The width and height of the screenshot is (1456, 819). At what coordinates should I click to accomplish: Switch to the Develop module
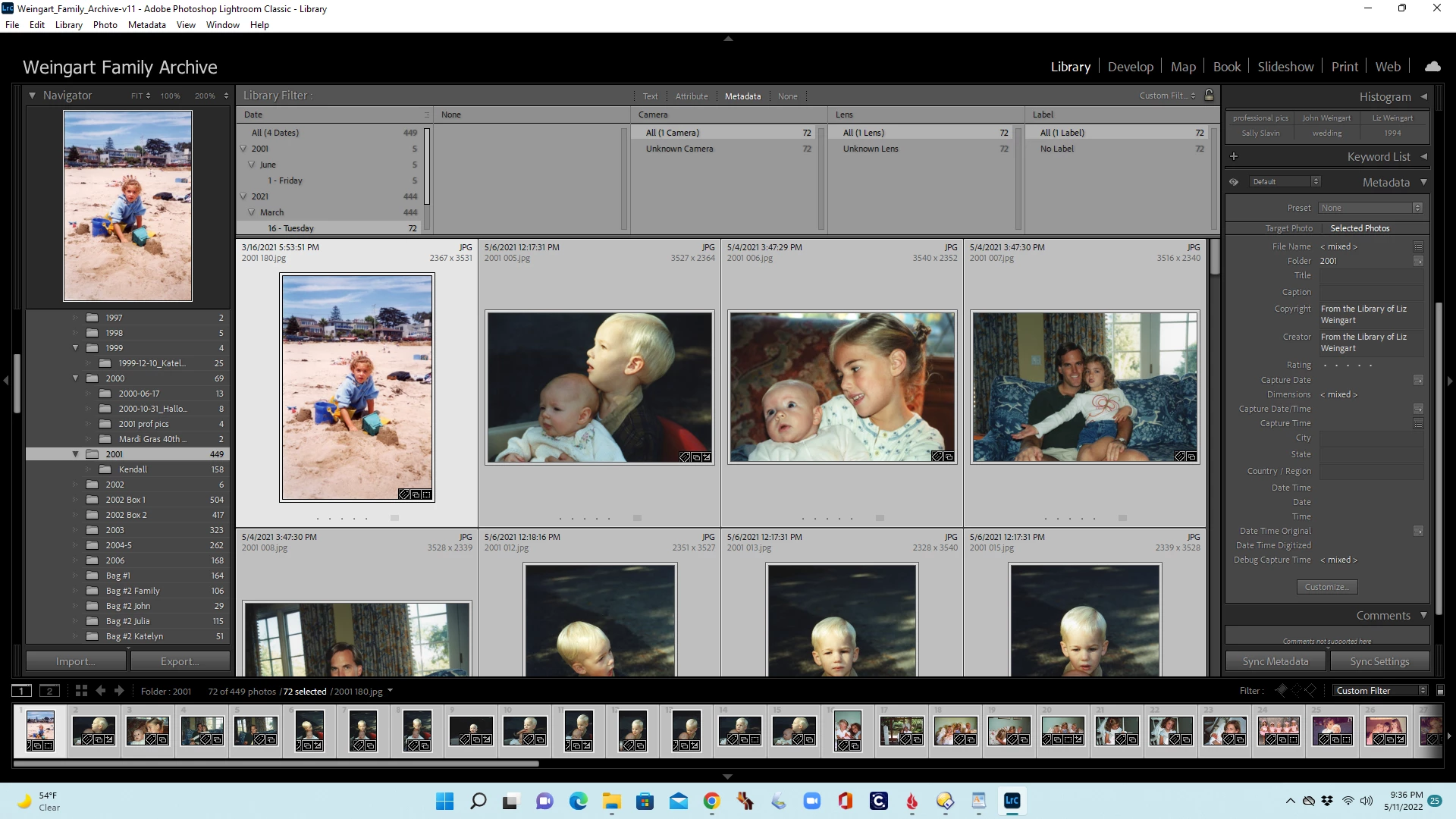click(x=1130, y=67)
